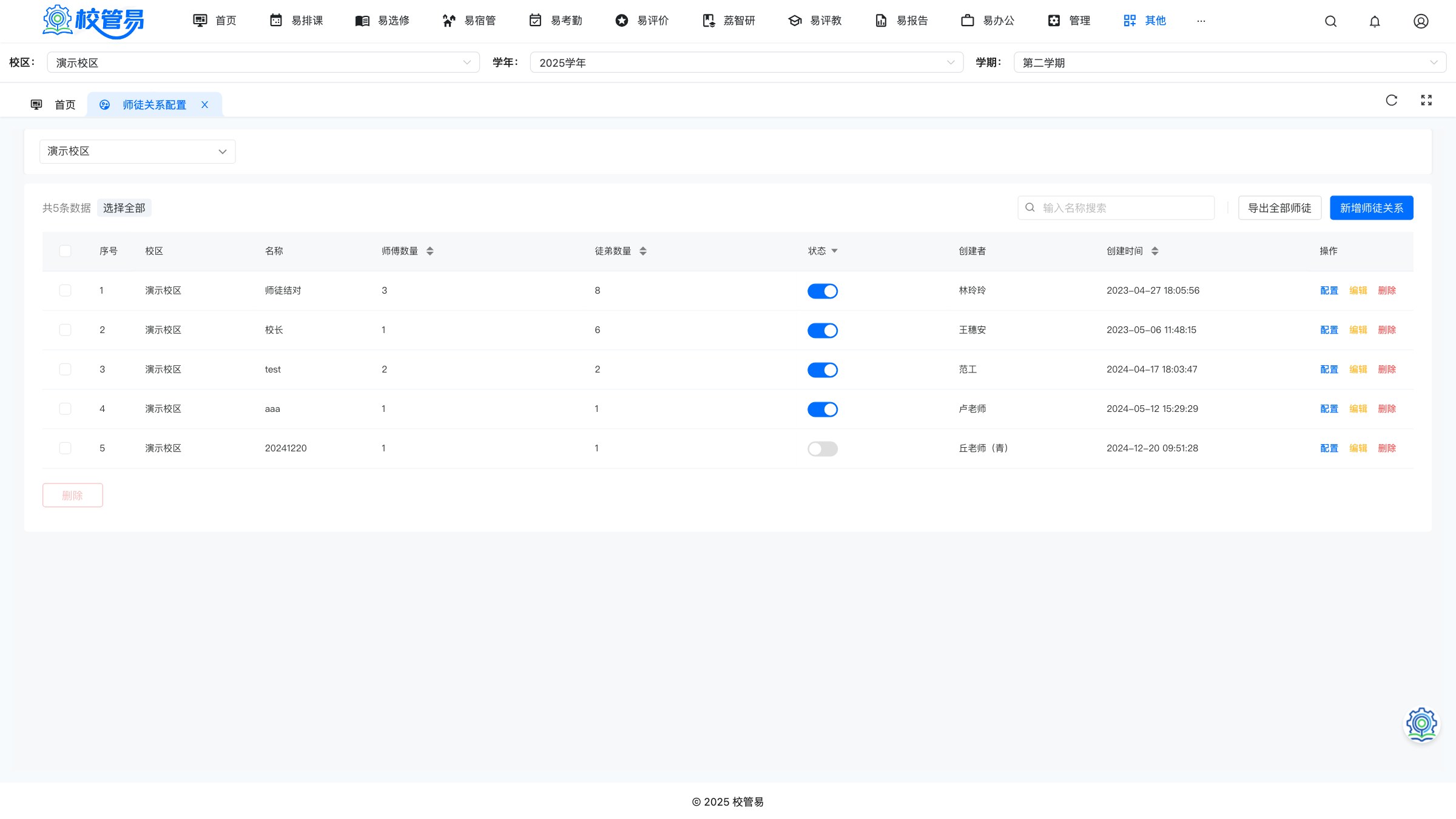Click timestamp 2024-12-20 09:51:28
This screenshot has height=819, width=1456.
(x=1152, y=448)
